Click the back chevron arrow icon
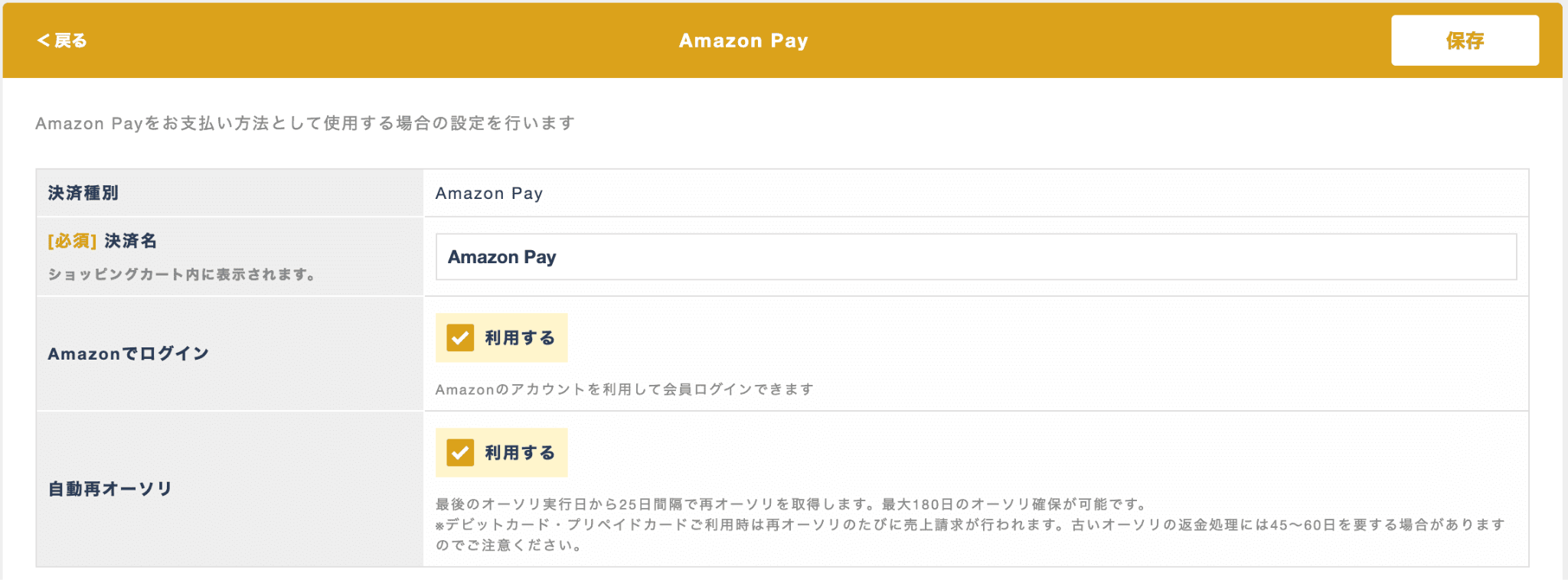The image size is (1568, 580). click(x=43, y=41)
